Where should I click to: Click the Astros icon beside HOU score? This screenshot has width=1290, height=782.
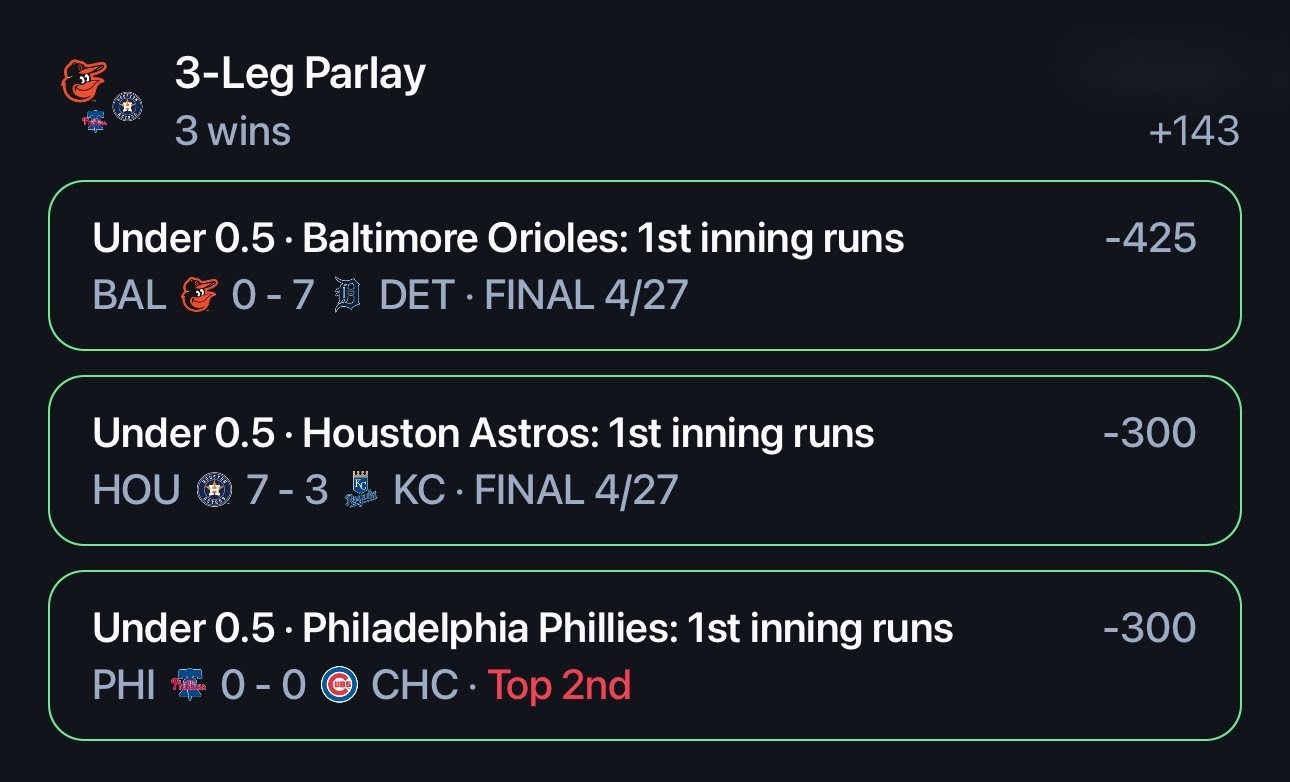(214, 490)
